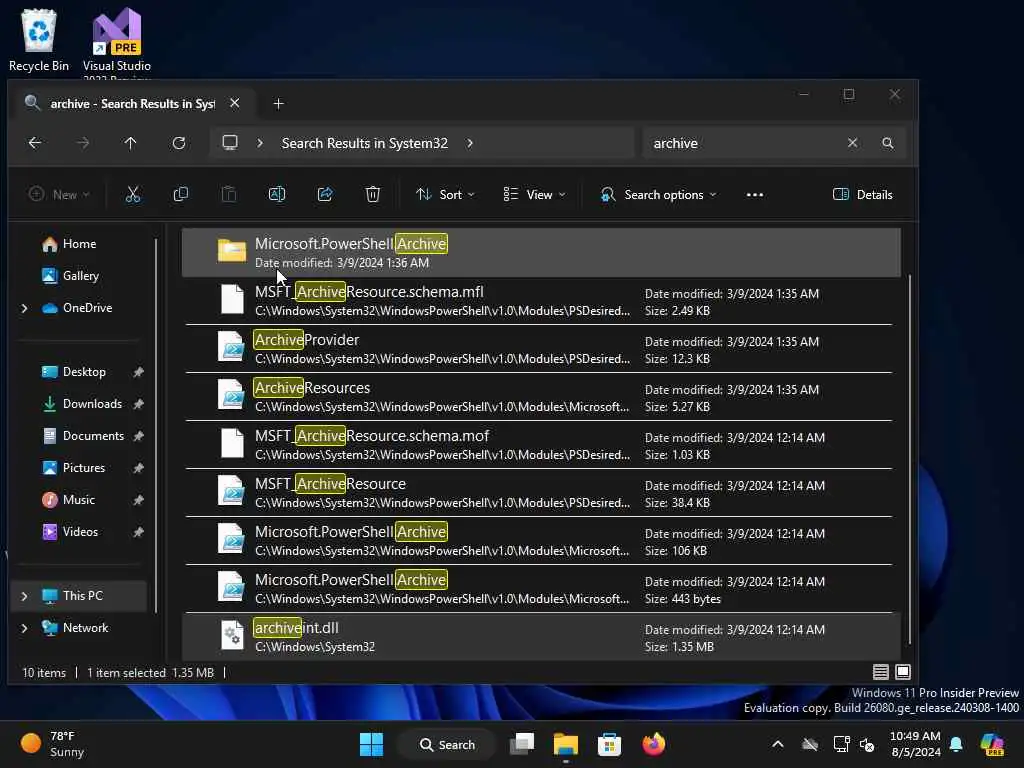This screenshot has width=1024, height=768.
Task: Click the search magnifier button
Action: tap(888, 143)
